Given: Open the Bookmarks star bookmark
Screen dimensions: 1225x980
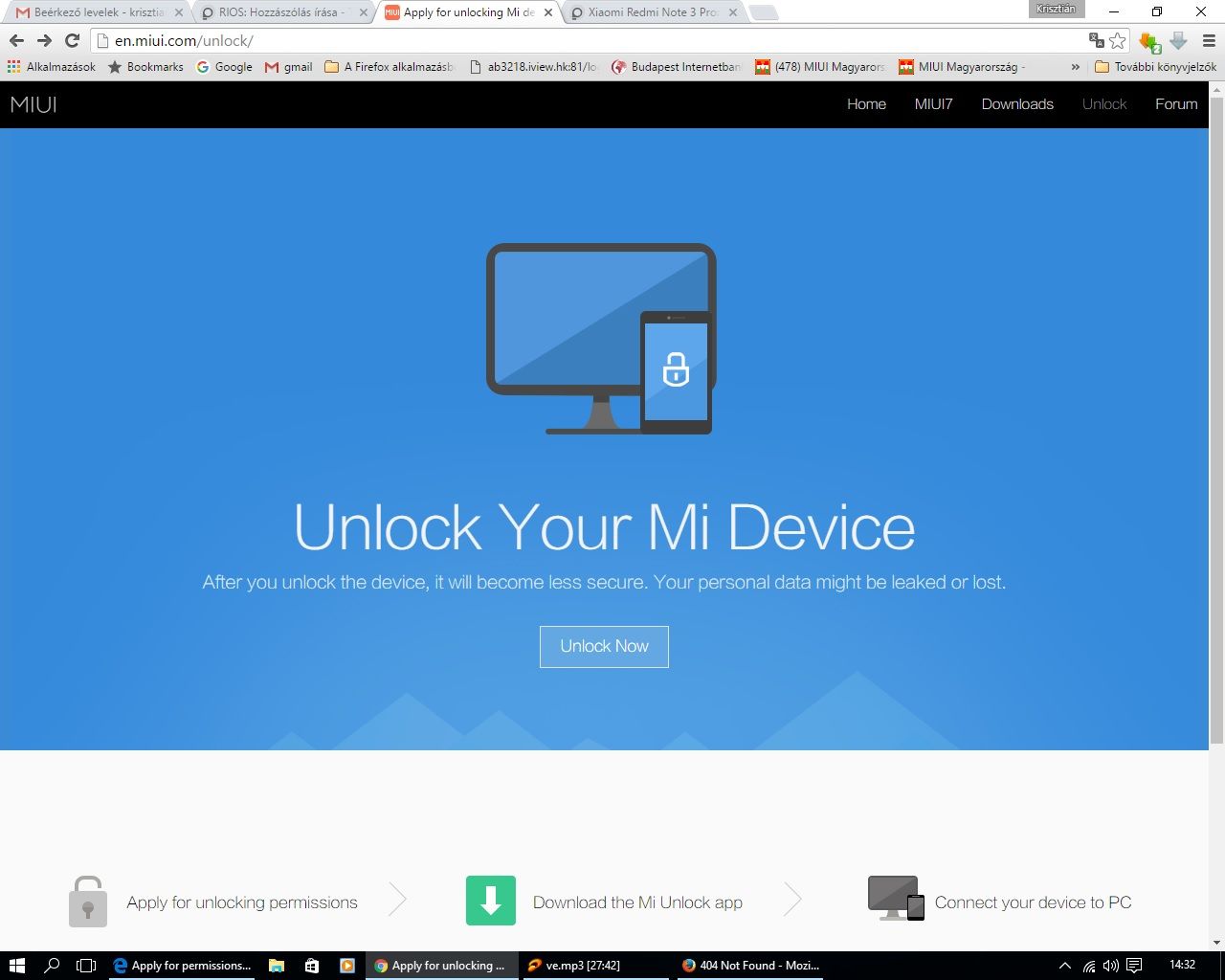Looking at the screenshot, I should pyautogui.click(x=145, y=67).
